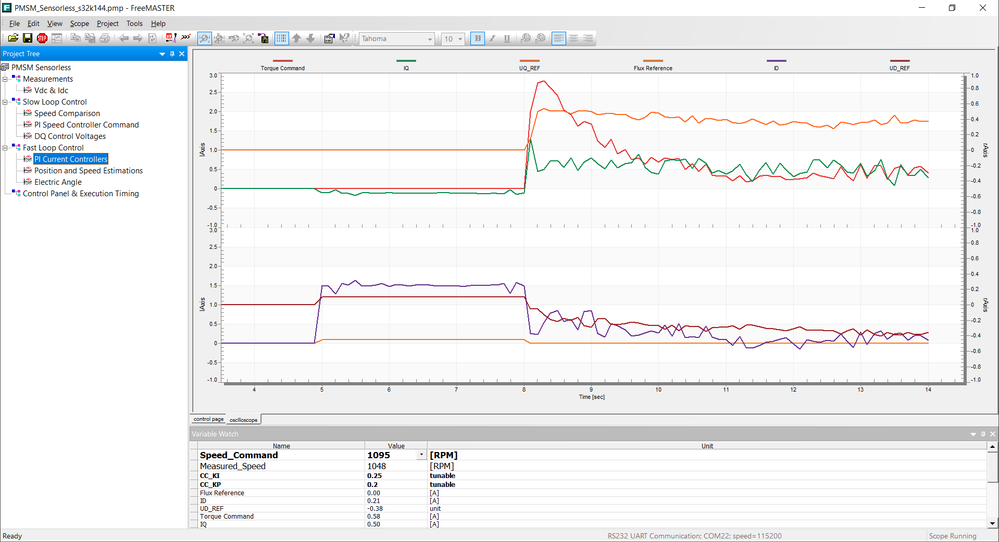The height and width of the screenshot is (542, 999).
Task: Click the copy icon in the toolbar
Action: (75, 38)
